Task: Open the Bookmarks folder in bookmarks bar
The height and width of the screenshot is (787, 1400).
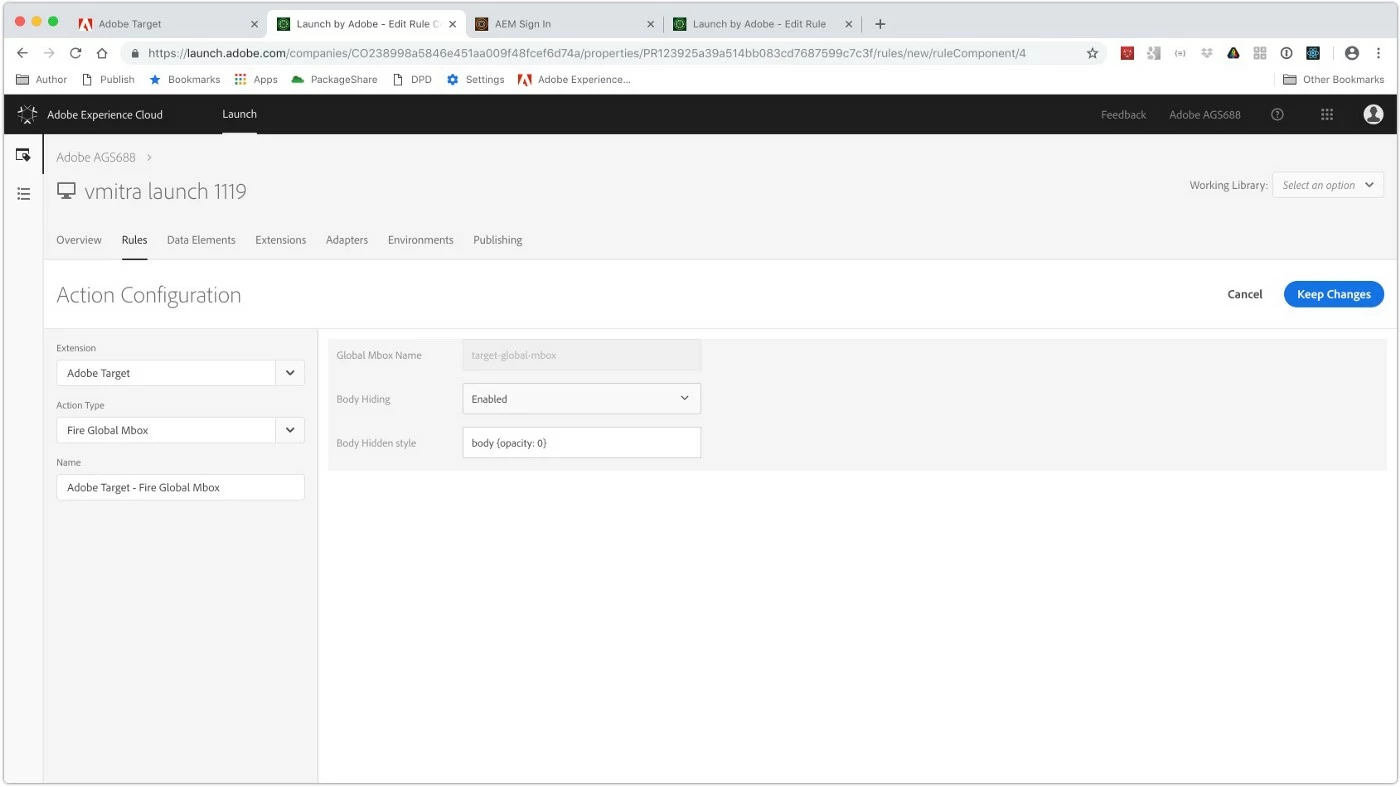Action: click(184, 79)
